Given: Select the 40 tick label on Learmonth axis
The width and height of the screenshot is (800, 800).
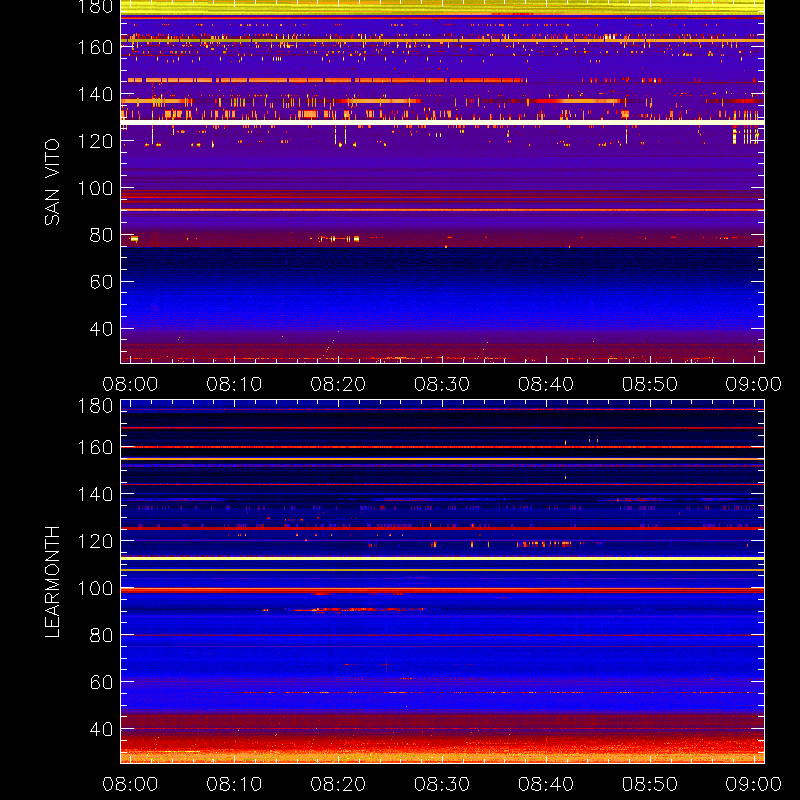Looking at the screenshot, I should click(x=101, y=729).
